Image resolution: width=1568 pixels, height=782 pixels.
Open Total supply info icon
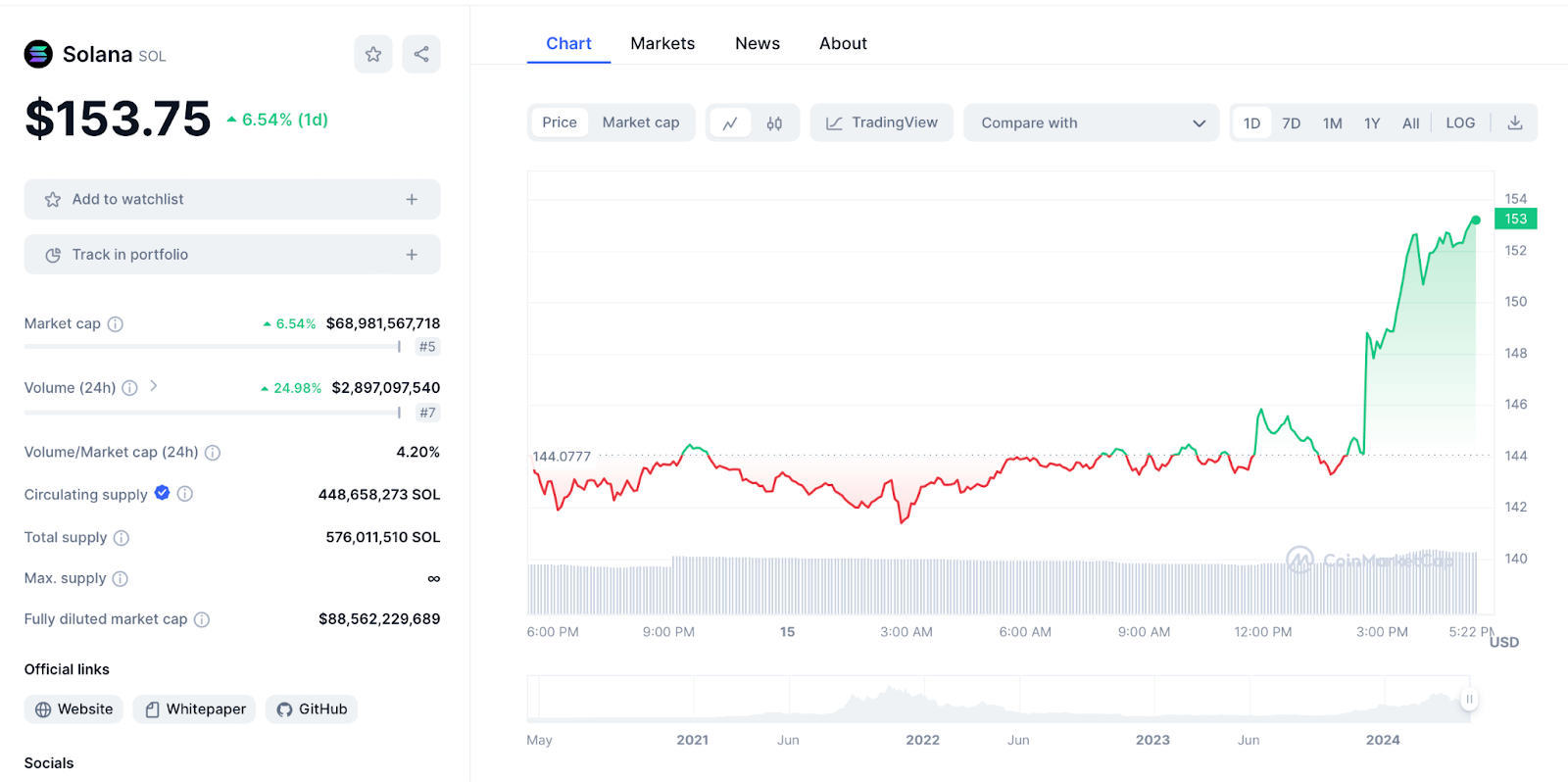[x=122, y=538]
